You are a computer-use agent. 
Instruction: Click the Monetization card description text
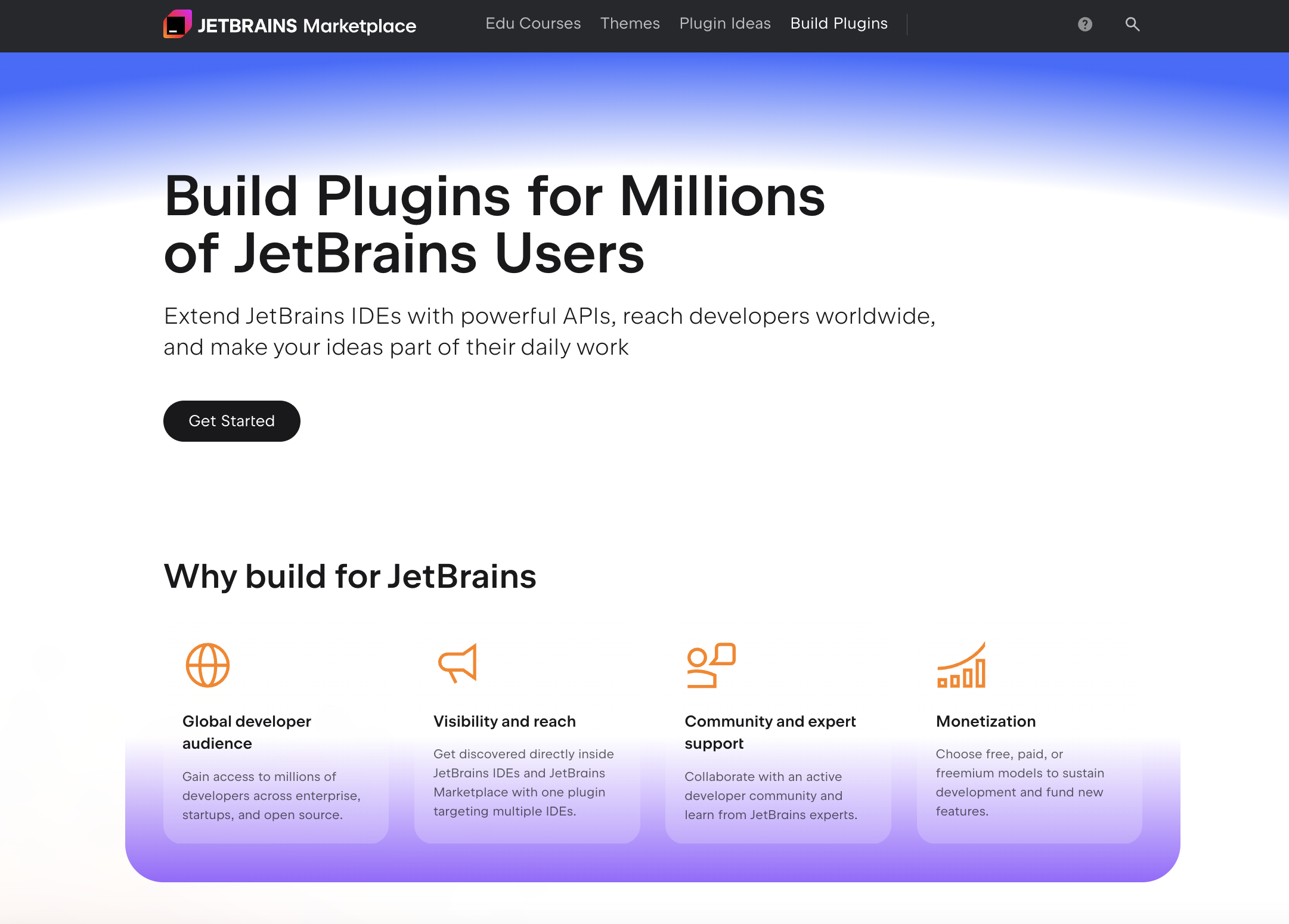[x=1020, y=782]
